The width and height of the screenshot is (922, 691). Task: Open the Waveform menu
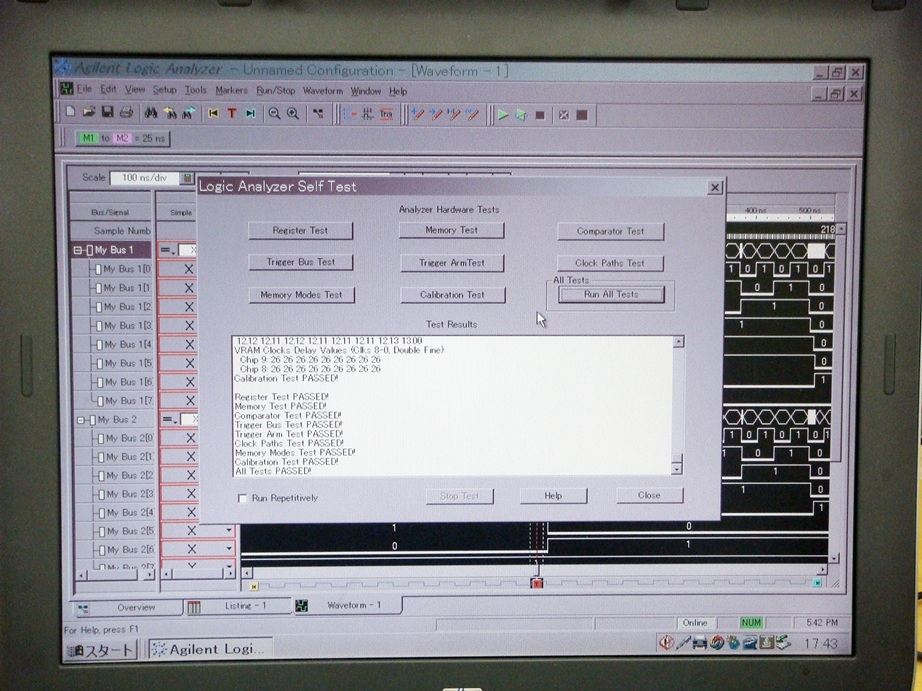tap(323, 91)
